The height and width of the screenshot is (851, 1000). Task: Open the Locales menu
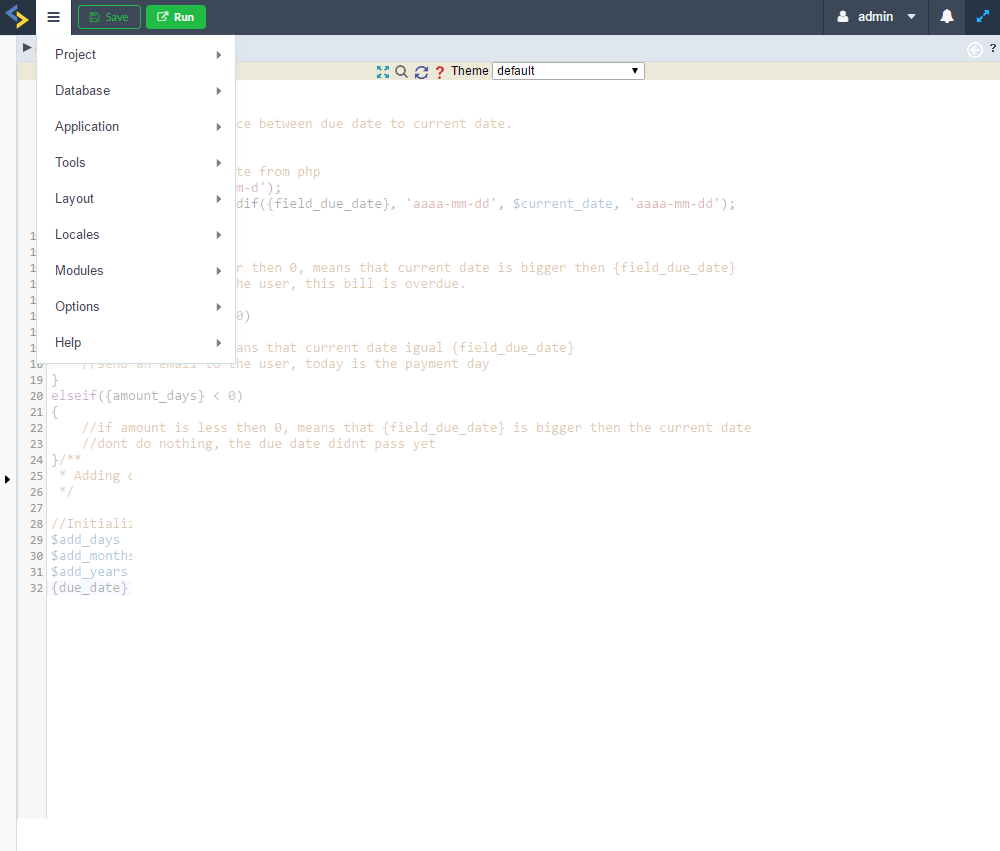(x=136, y=235)
